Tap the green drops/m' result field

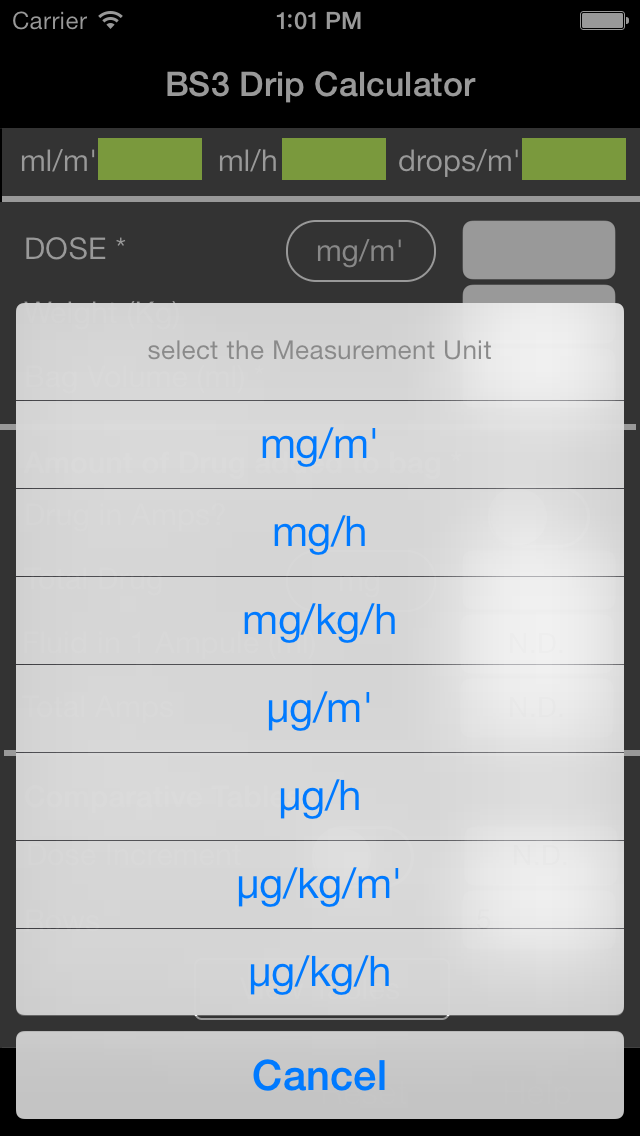click(x=574, y=160)
